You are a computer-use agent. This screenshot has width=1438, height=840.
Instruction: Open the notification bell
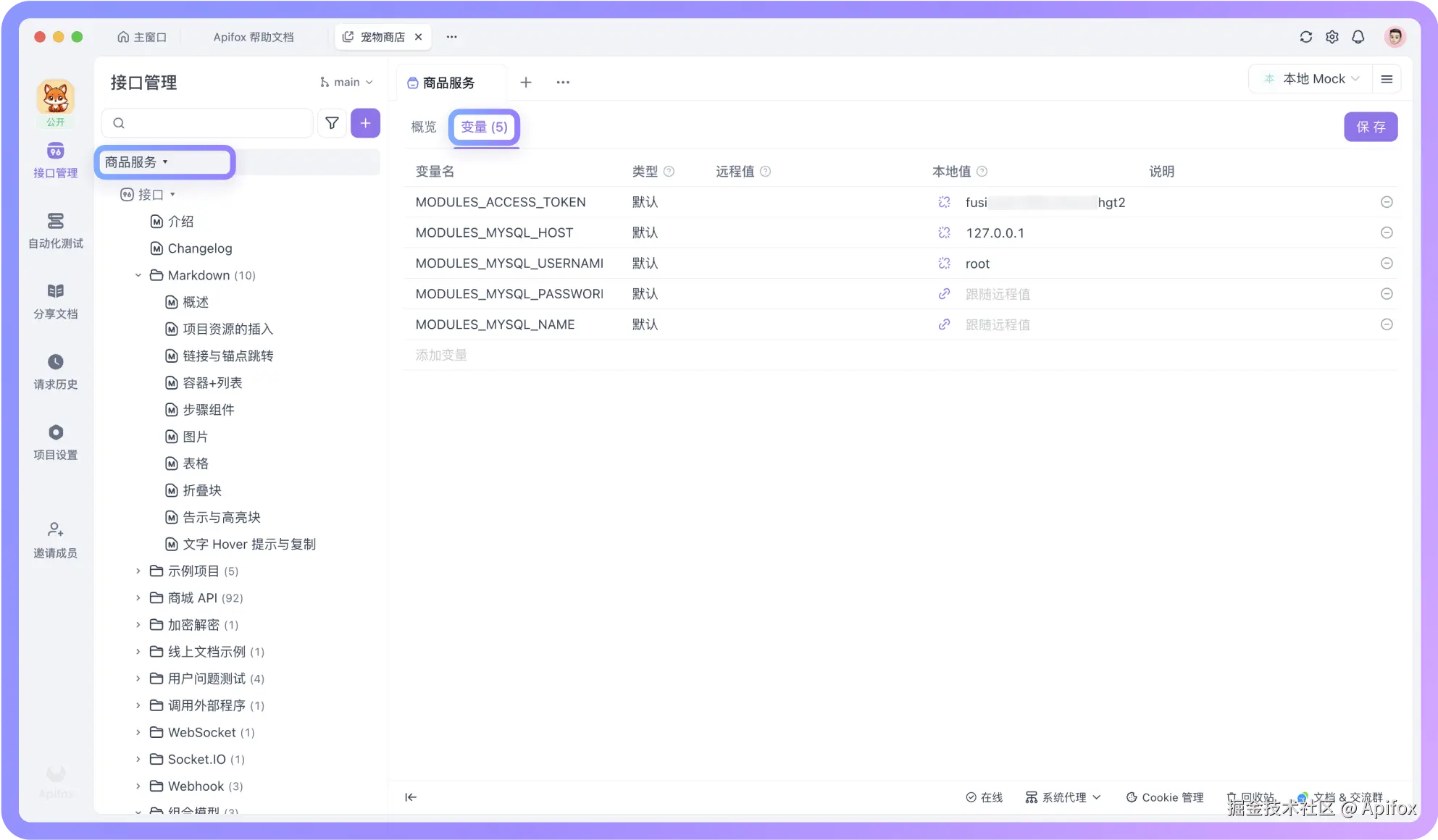(1358, 37)
